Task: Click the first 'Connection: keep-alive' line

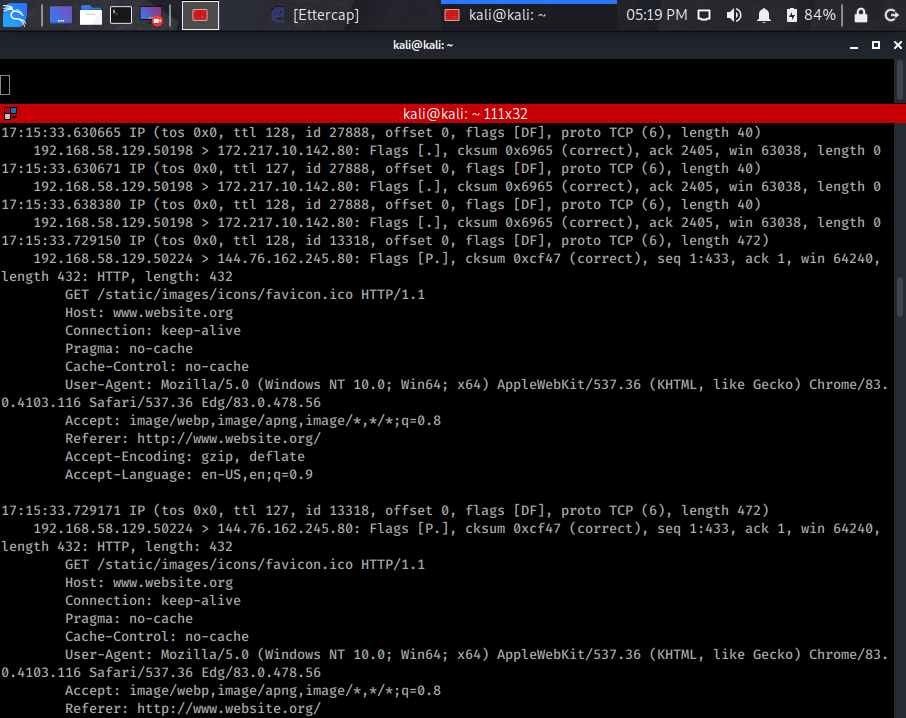Action: (x=153, y=330)
